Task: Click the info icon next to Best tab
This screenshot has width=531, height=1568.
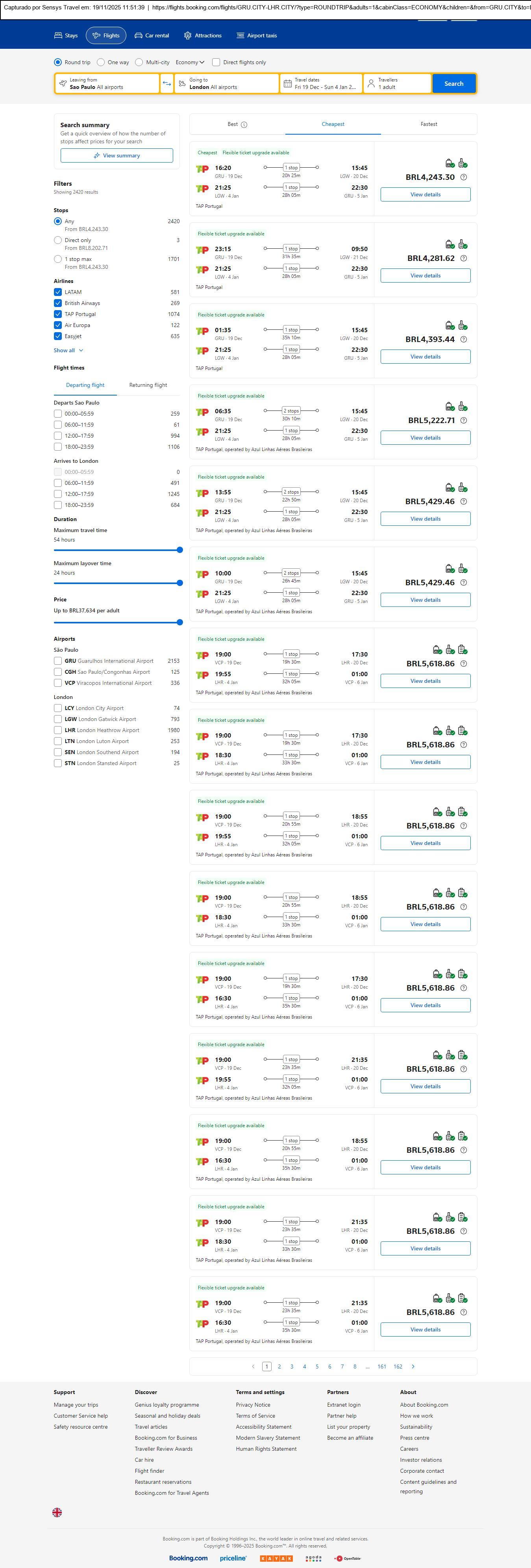Action: pyautogui.click(x=244, y=125)
